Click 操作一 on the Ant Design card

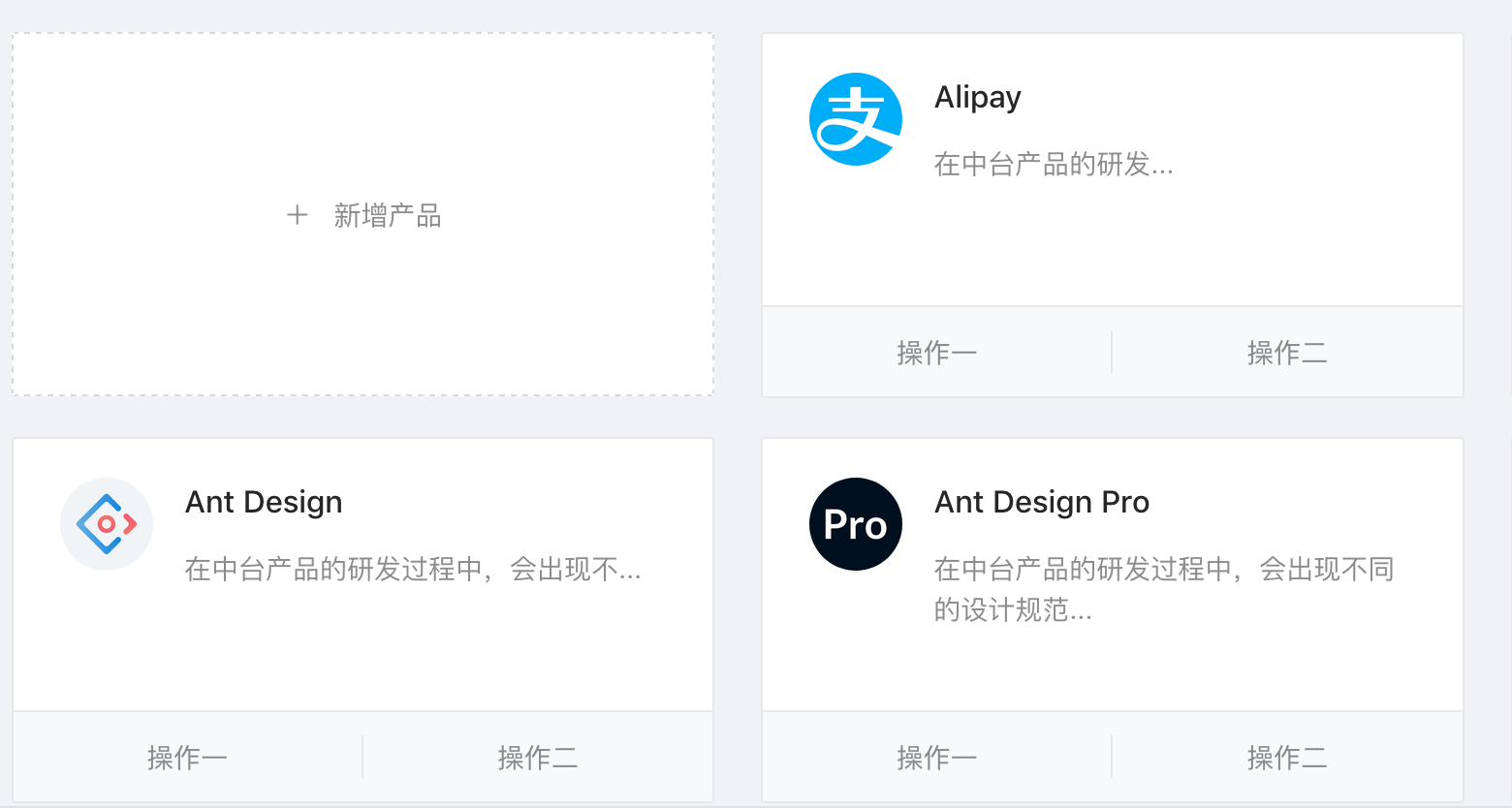[x=187, y=757]
